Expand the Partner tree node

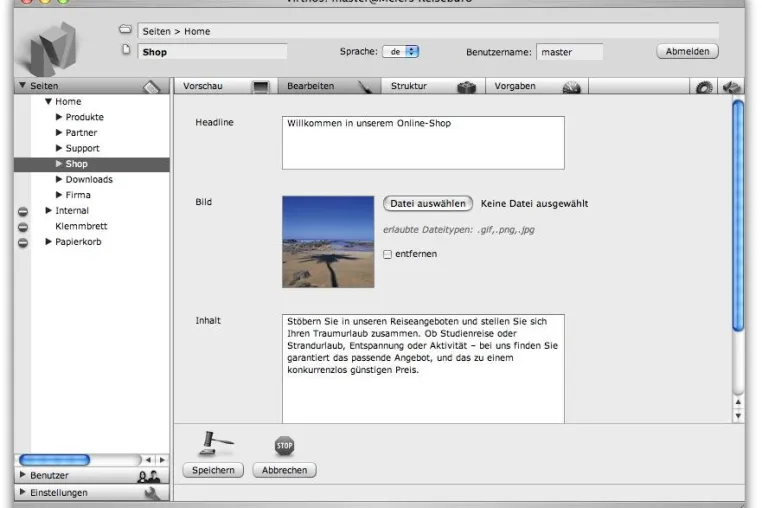[59, 132]
